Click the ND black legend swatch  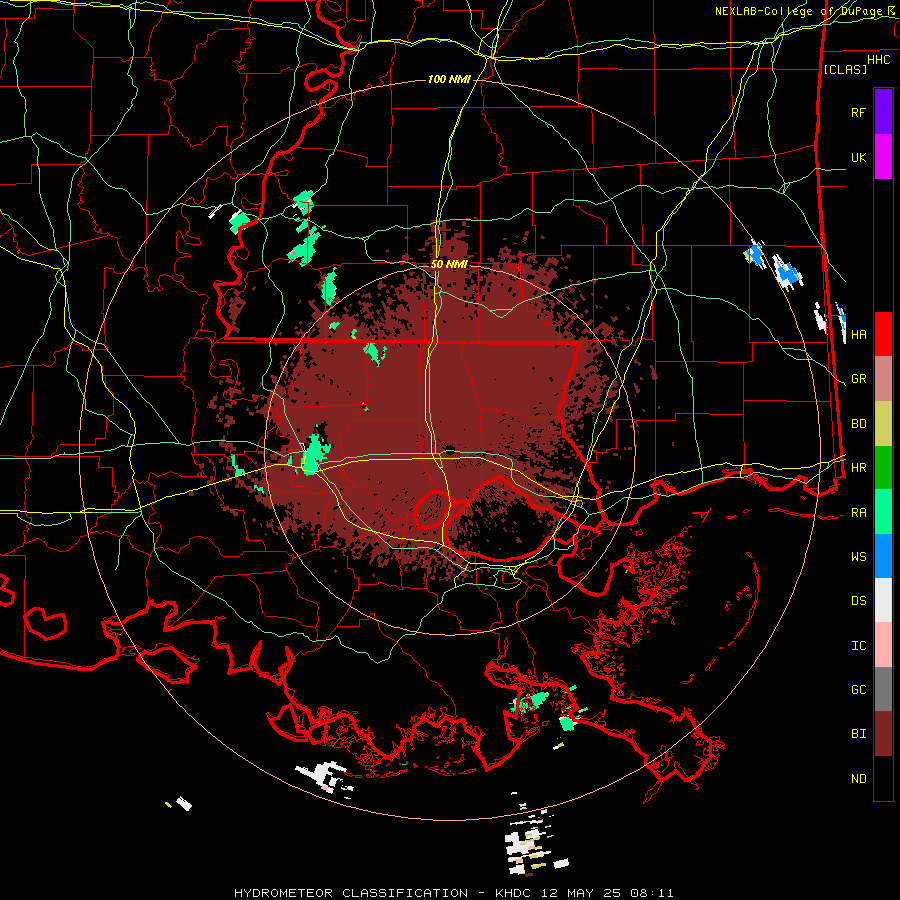(883, 778)
